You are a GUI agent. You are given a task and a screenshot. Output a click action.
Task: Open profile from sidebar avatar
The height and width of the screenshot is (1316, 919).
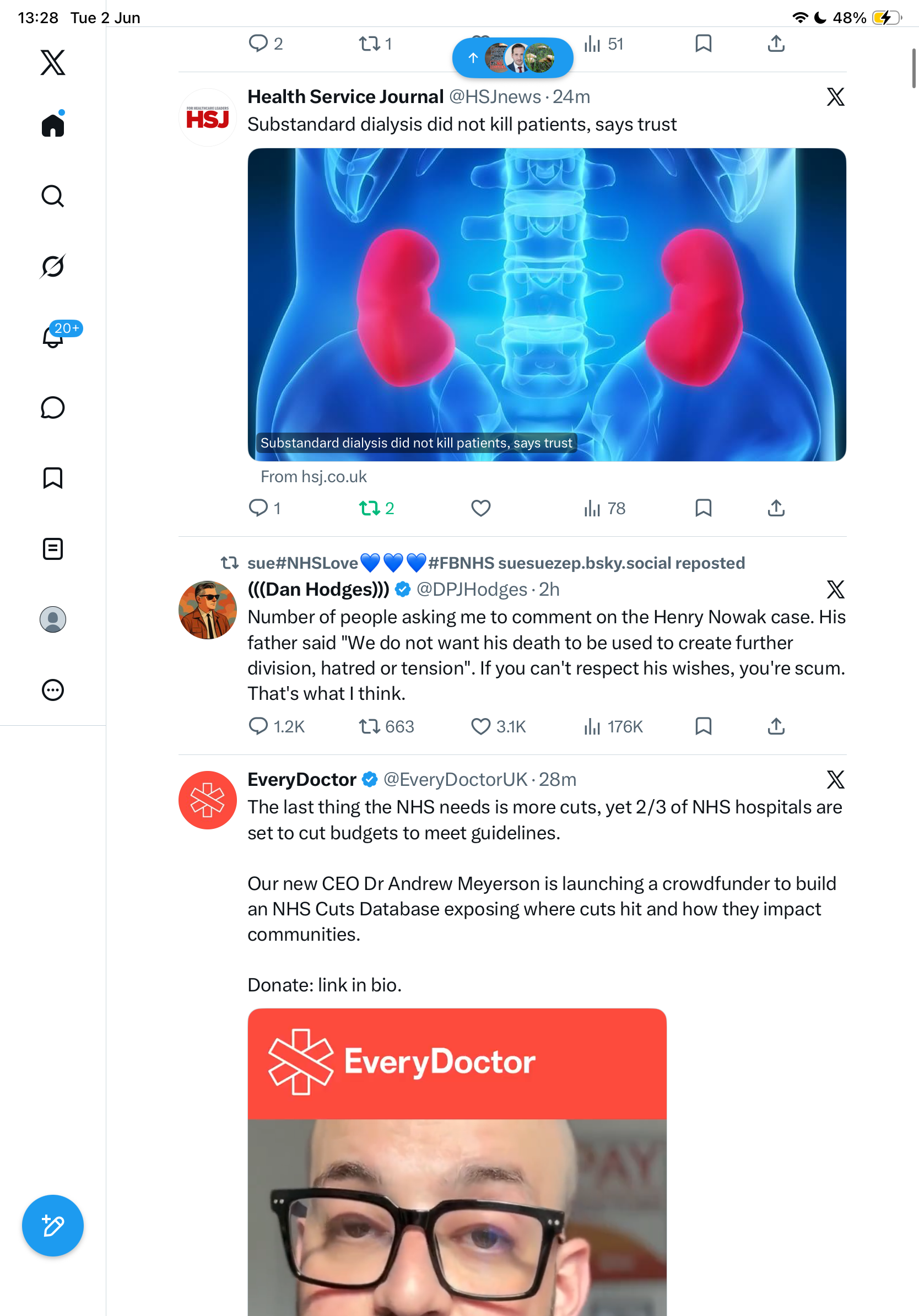tap(53, 619)
